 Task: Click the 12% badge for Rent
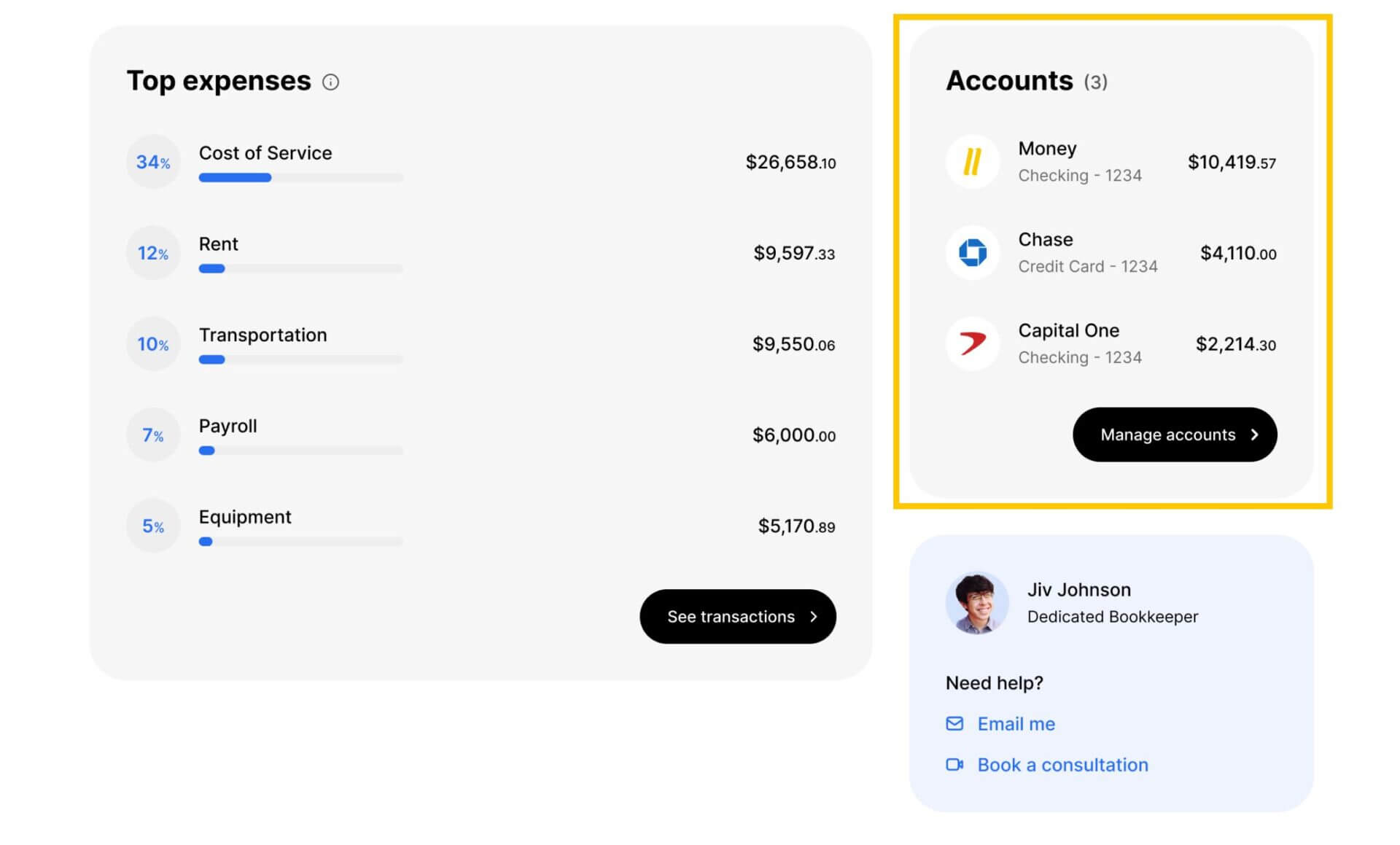pos(153,252)
